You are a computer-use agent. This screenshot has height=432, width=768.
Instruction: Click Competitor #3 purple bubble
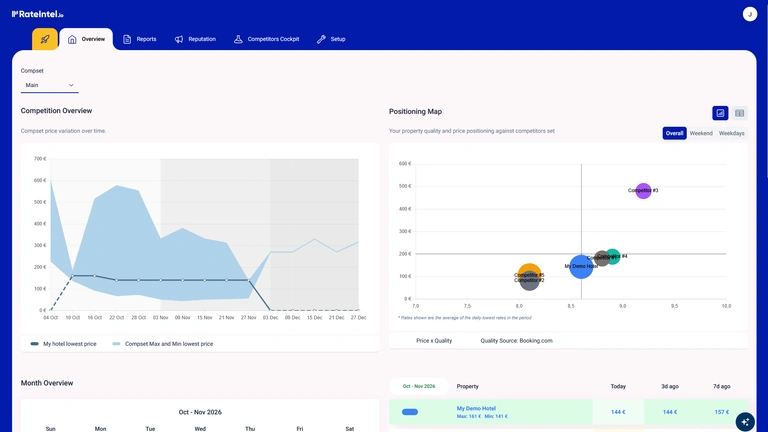(x=643, y=191)
